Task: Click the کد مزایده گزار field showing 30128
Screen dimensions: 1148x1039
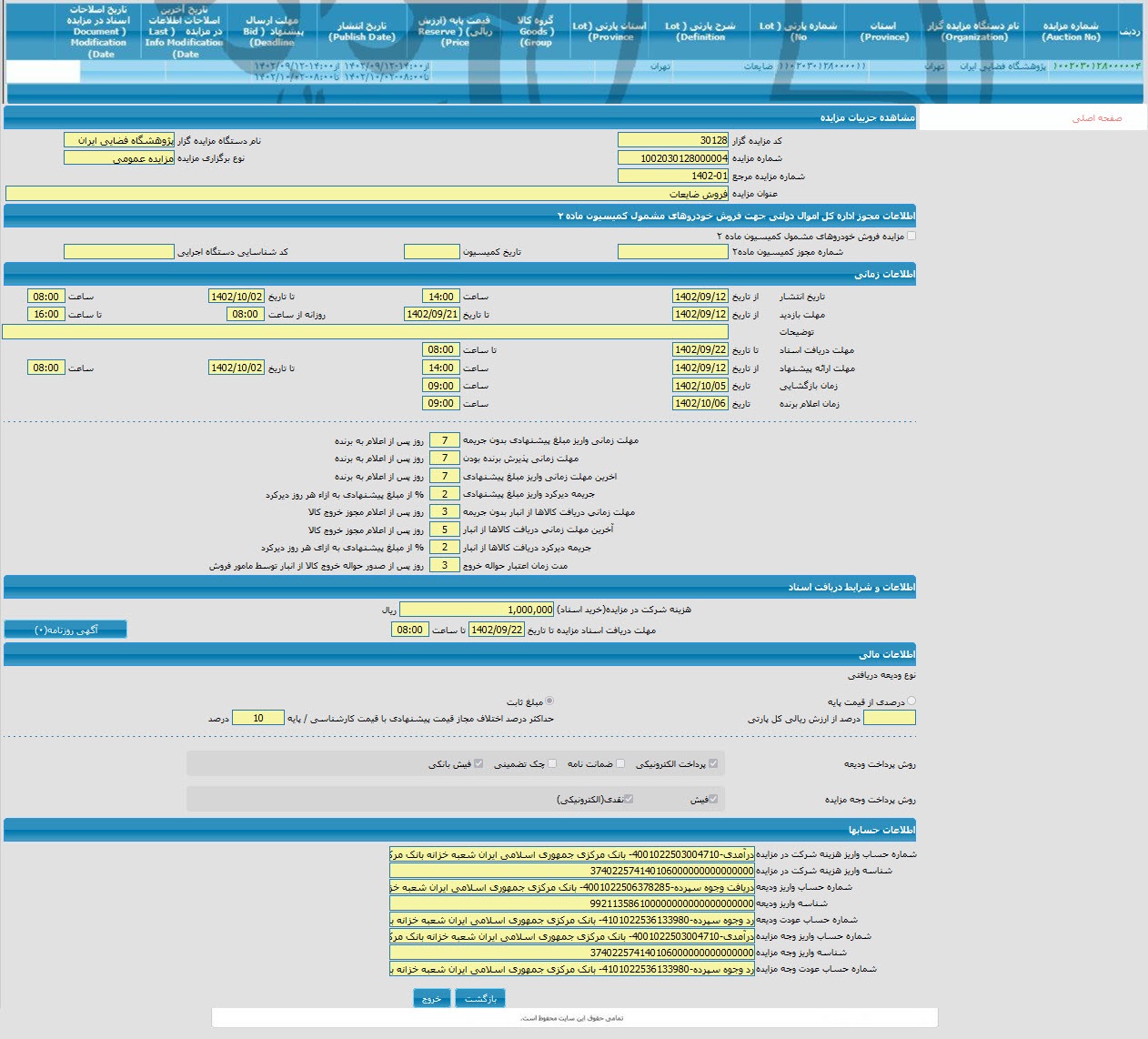Action: [x=672, y=140]
